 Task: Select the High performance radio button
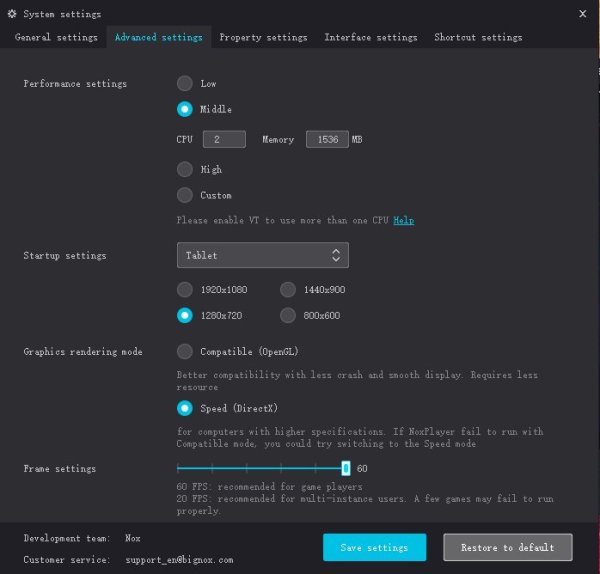click(185, 170)
